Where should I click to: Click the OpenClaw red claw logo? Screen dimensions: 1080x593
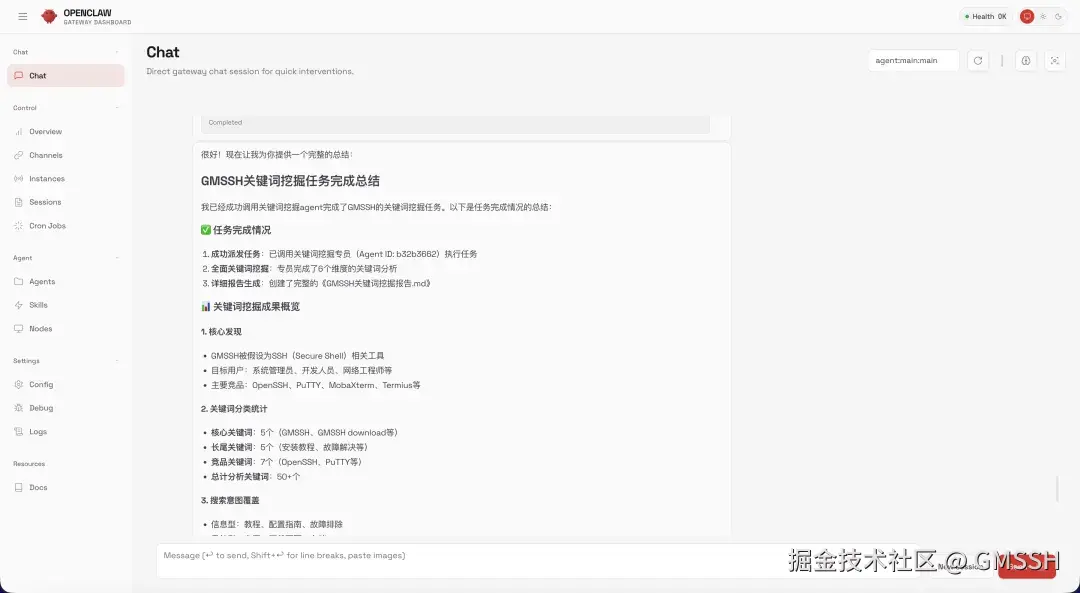49,17
